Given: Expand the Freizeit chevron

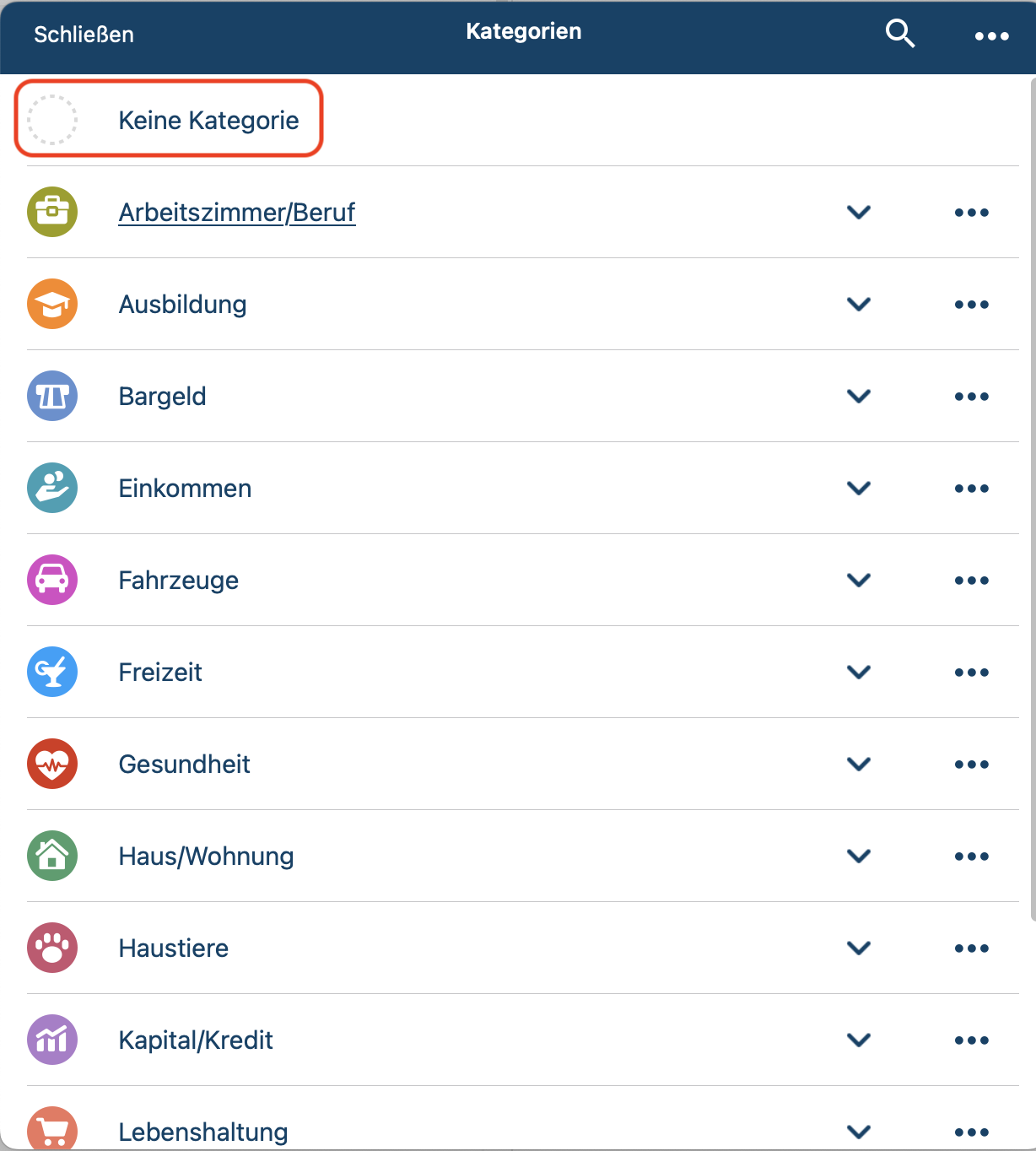Looking at the screenshot, I should point(859,673).
